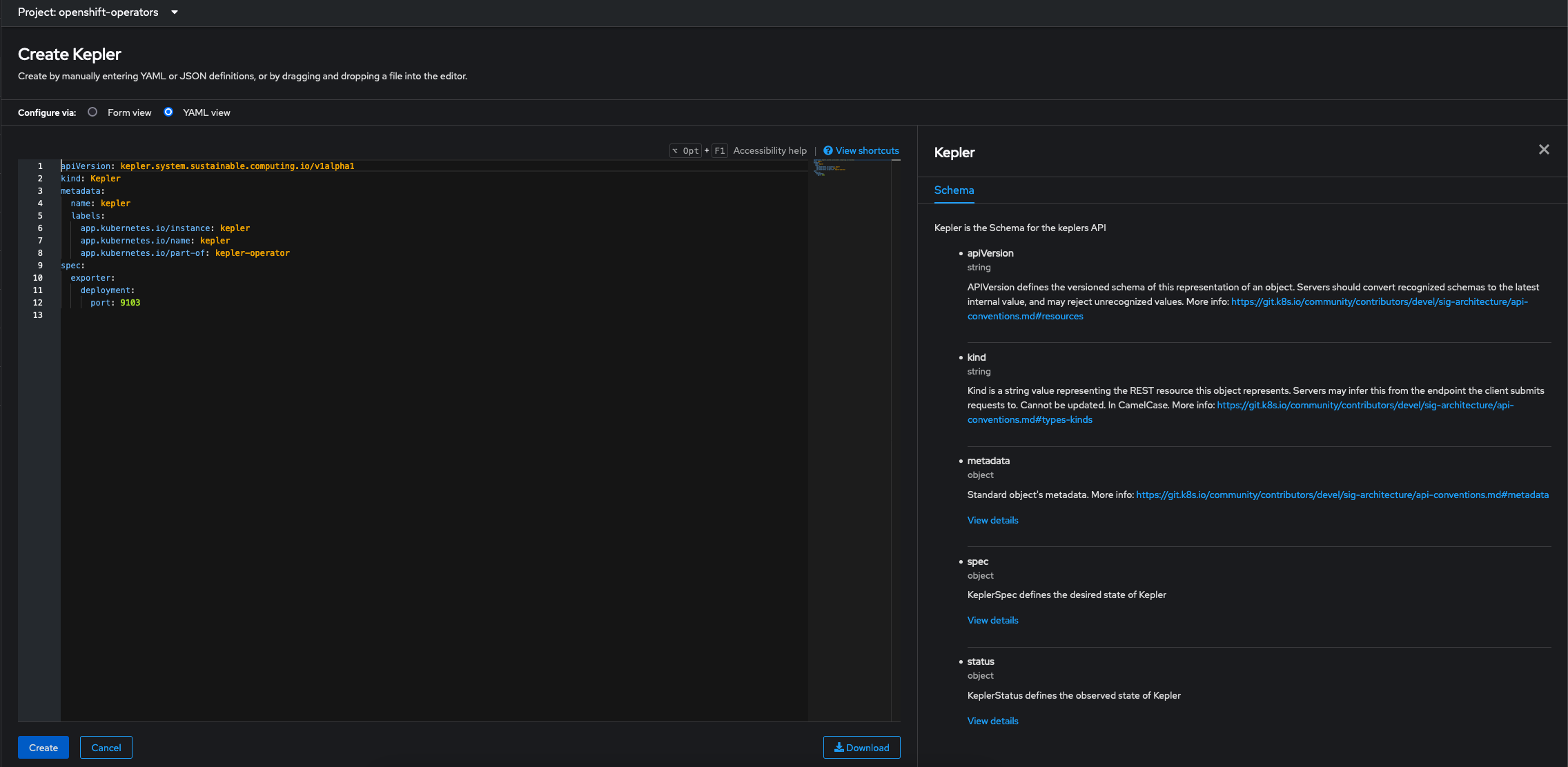Click the Cancel button
1568x767 pixels.
point(106,746)
